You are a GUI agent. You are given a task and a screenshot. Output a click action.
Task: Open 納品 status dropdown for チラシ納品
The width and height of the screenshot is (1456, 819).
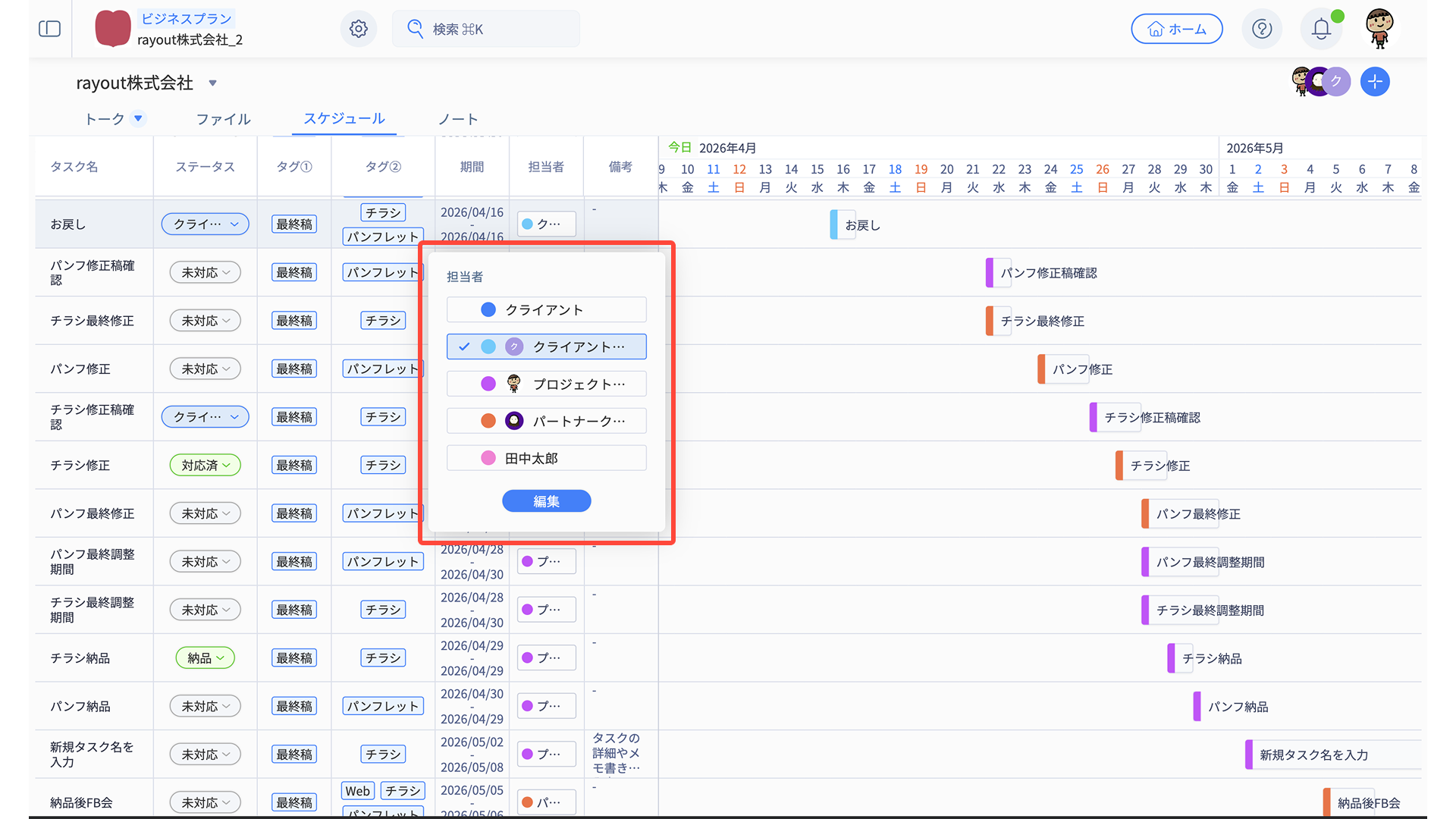[x=205, y=657]
